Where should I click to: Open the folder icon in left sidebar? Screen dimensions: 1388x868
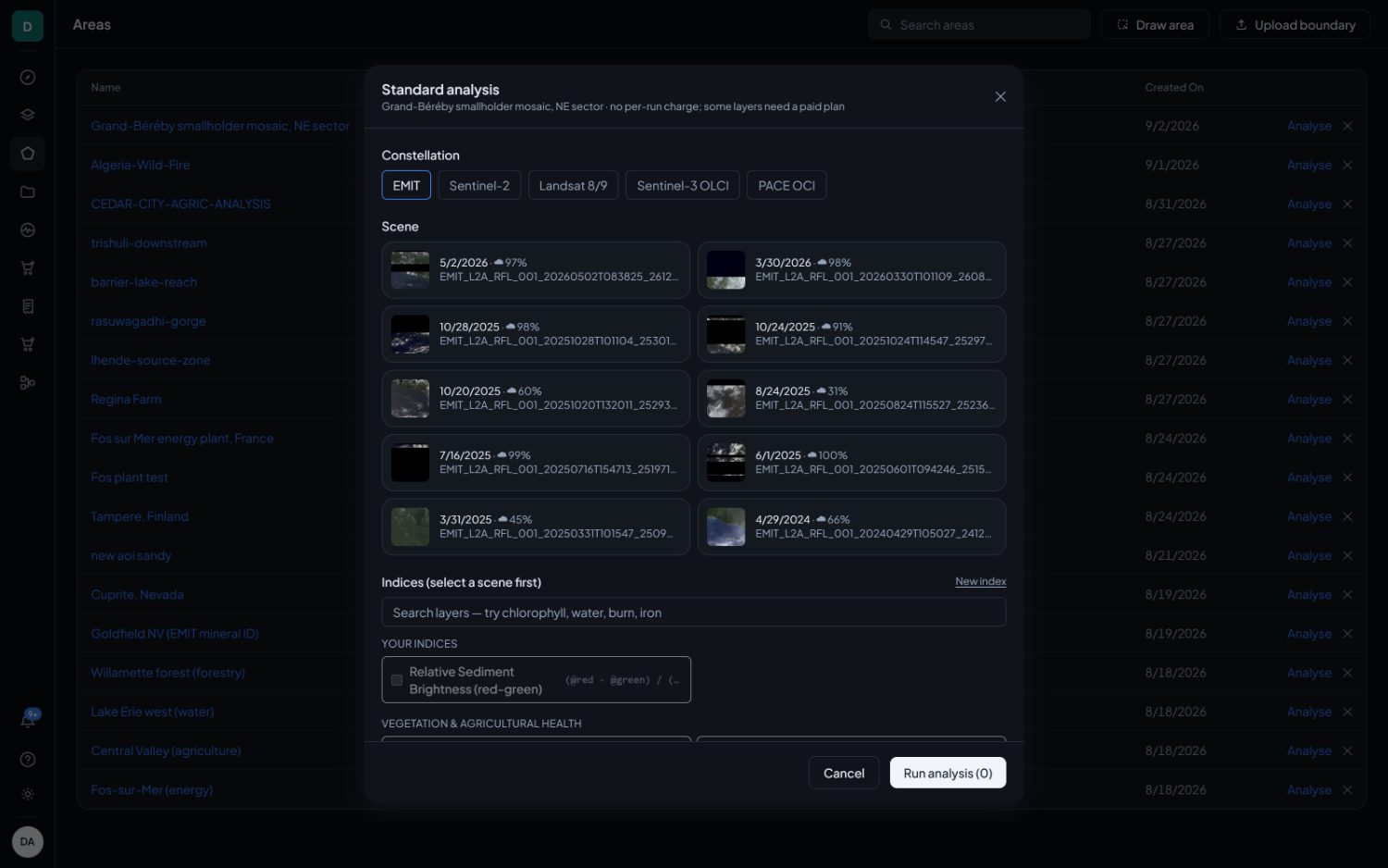[28, 192]
